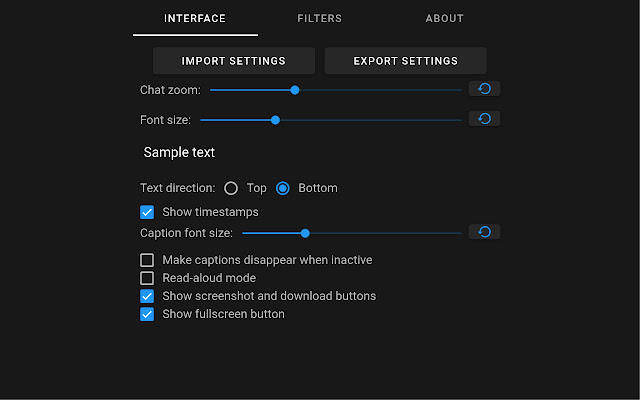
Task: Click the Export Settings button
Action: (405, 61)
